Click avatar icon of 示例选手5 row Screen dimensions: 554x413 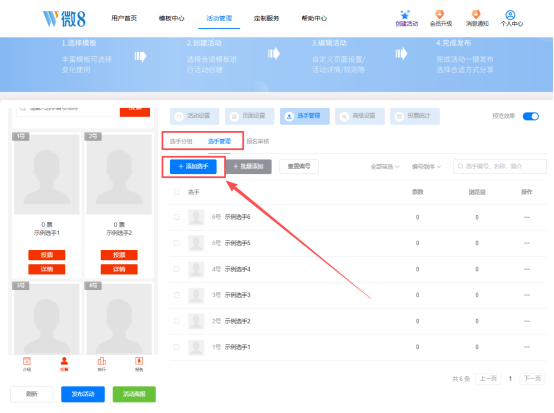196,243
